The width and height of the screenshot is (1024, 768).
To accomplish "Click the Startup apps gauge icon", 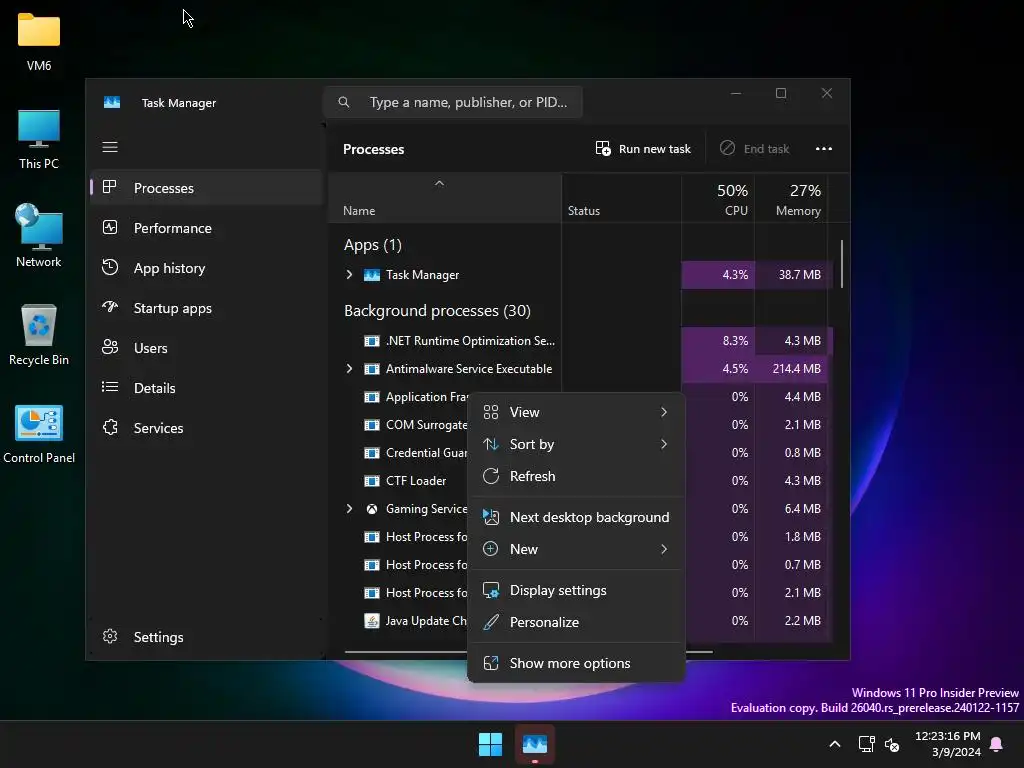I will pos(110,307).
